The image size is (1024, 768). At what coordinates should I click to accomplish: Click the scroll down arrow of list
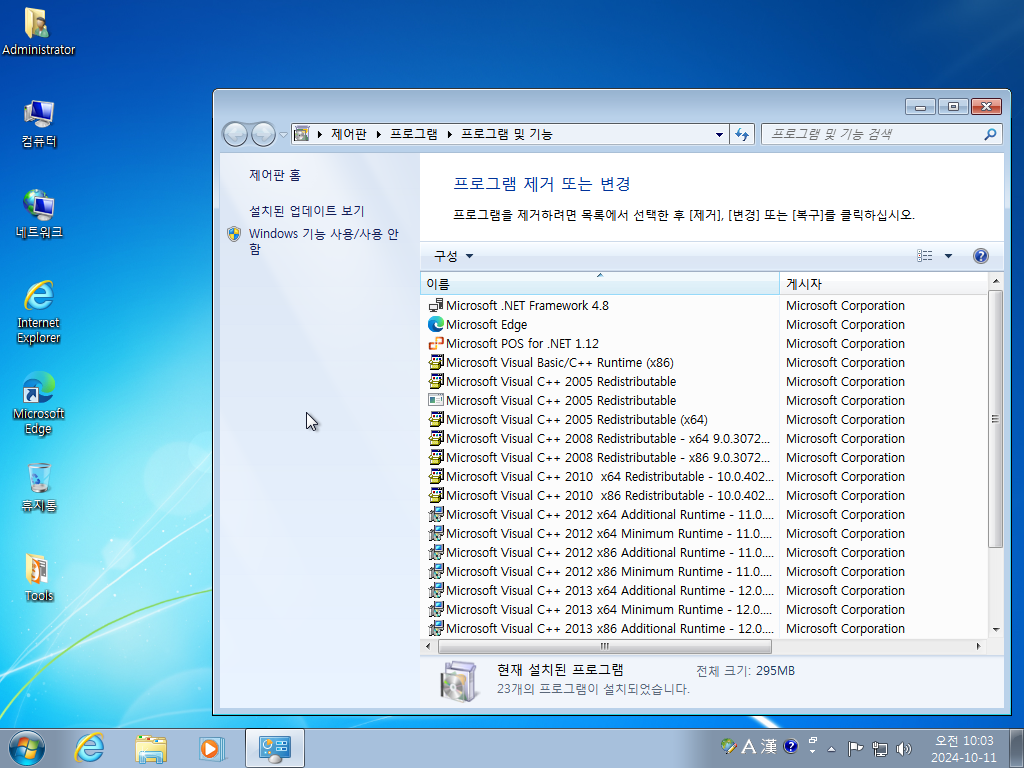(996, 630)
